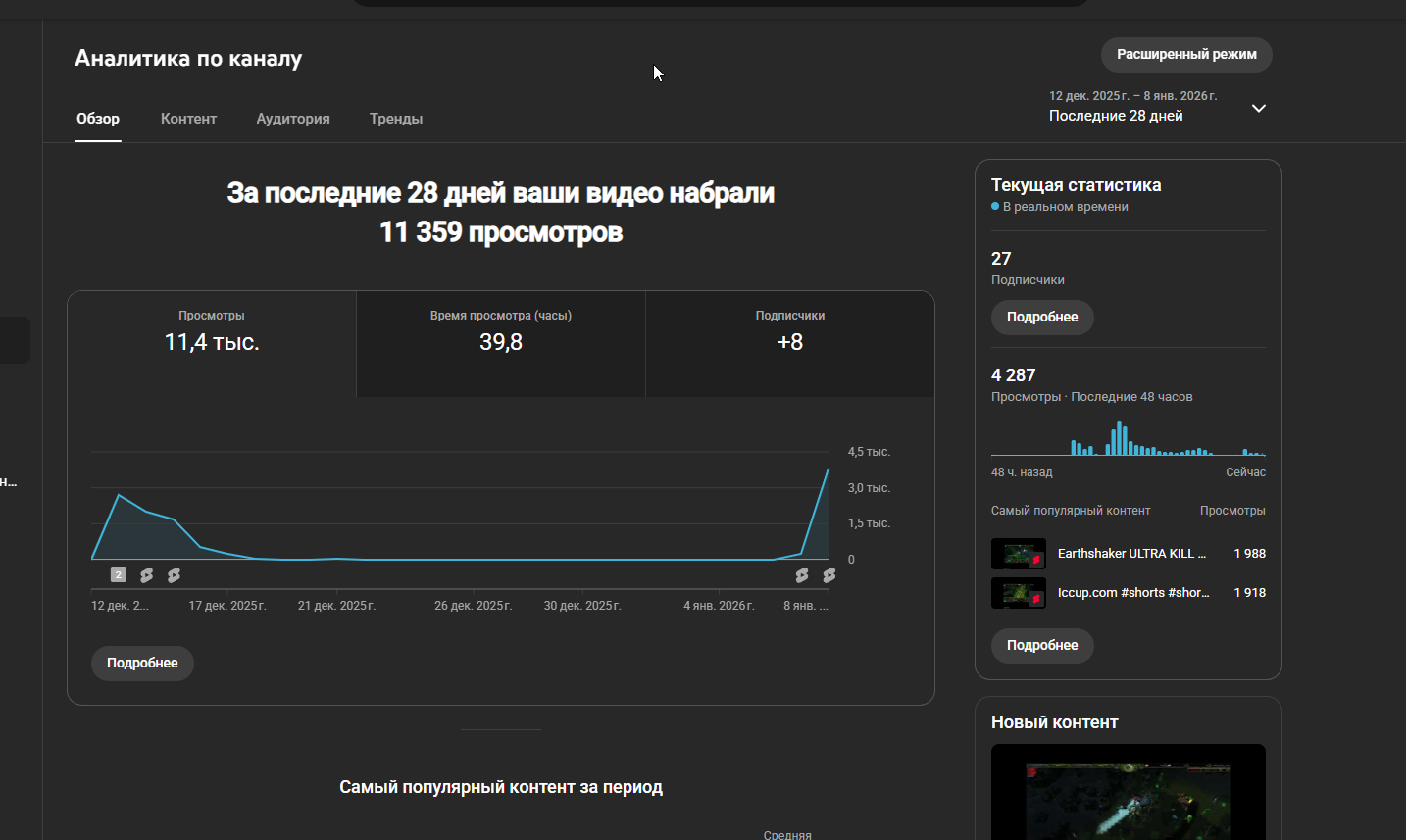This screenshot has height=840, width=1406.
Task: Open the Контент tab
Action: (x=188, y=119)
